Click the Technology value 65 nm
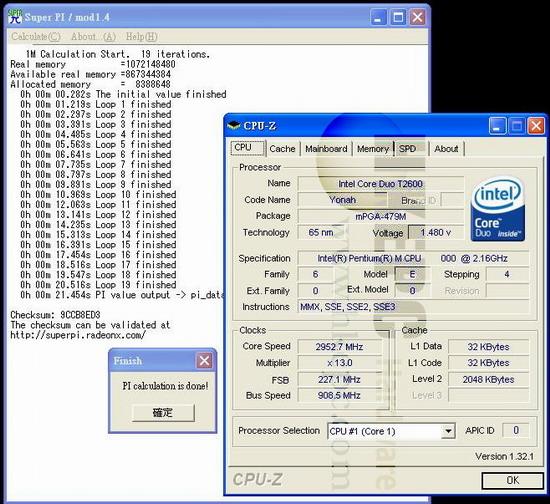This screenshot has width=550, height=504. pos(321,232)
